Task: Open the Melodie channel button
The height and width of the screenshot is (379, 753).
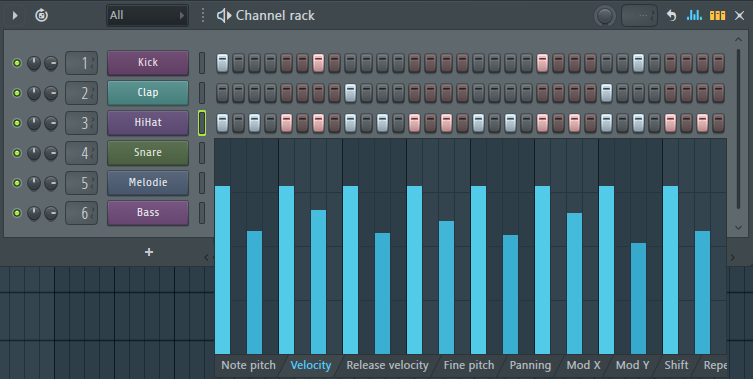Action: pos(148,183)
